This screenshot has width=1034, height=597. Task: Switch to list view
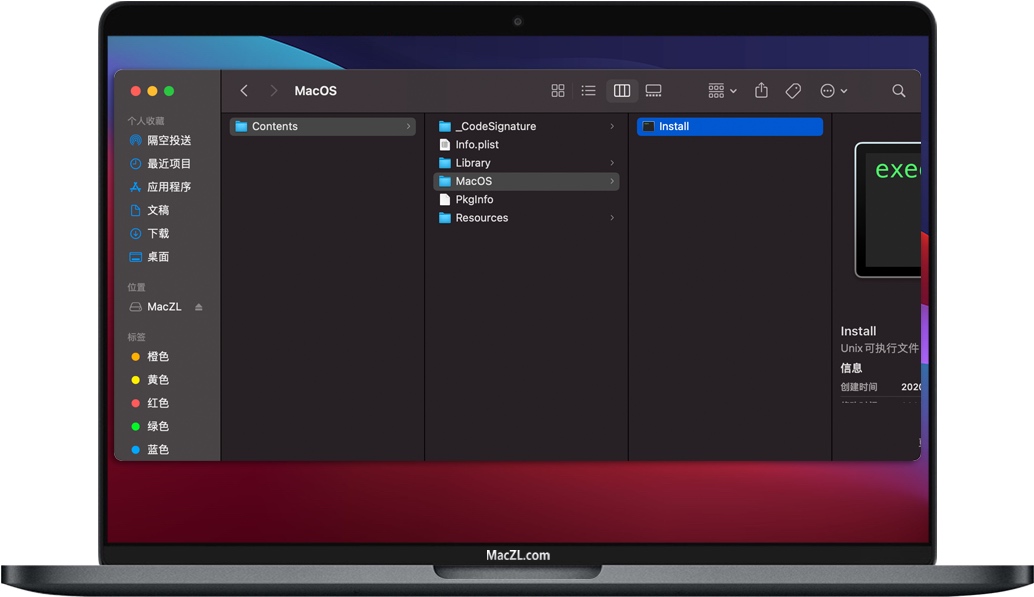(x=589, y=91)
